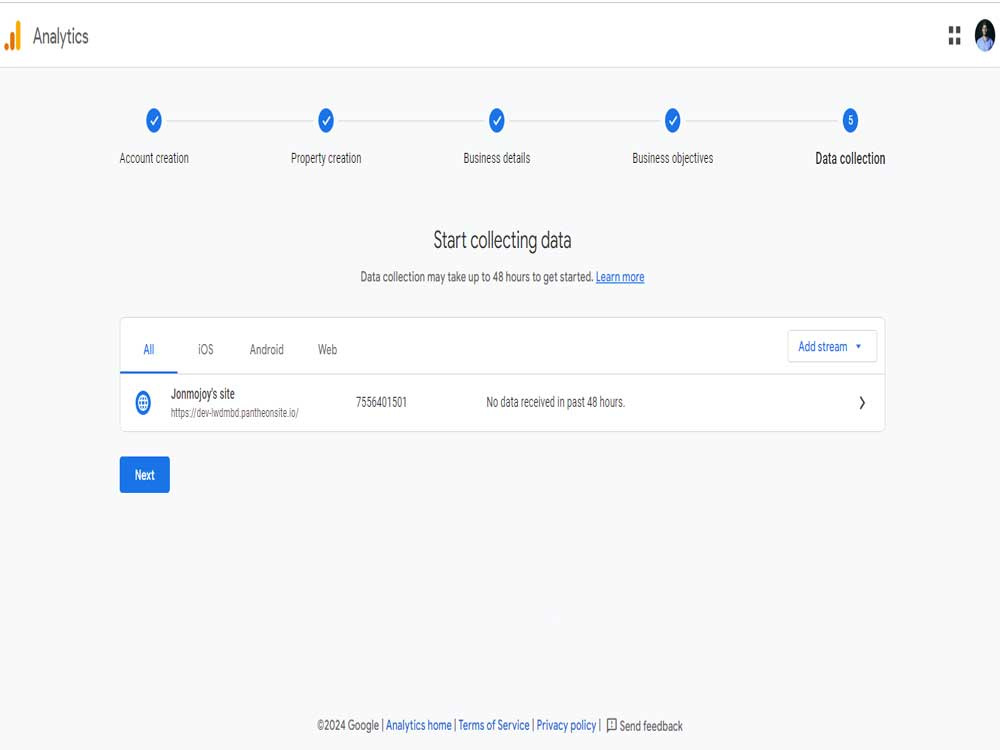Click the Account creation step label
The width and height of the screenshot is (1000, 750).
pos(154,158)
